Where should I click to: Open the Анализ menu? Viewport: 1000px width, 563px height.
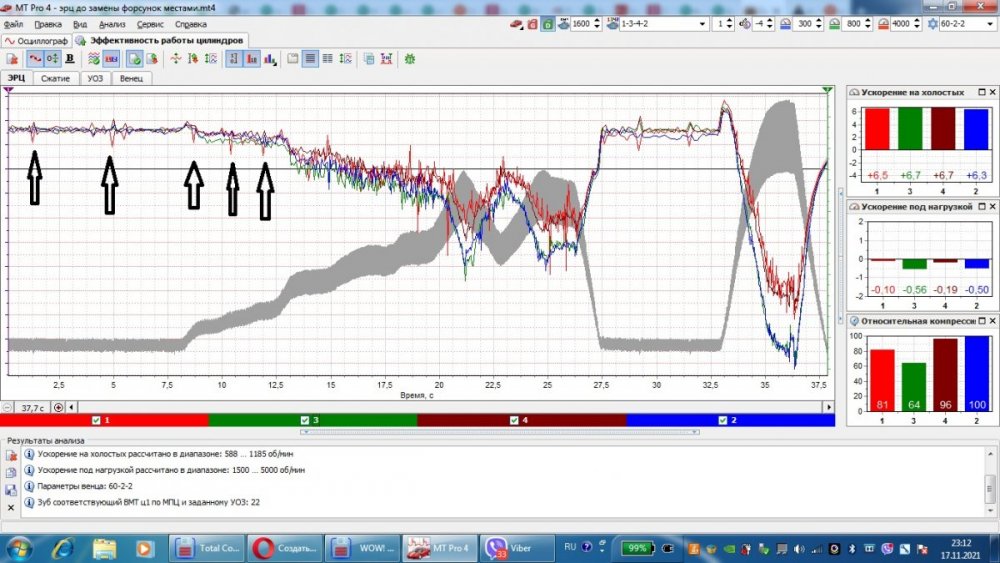point(112,23)
